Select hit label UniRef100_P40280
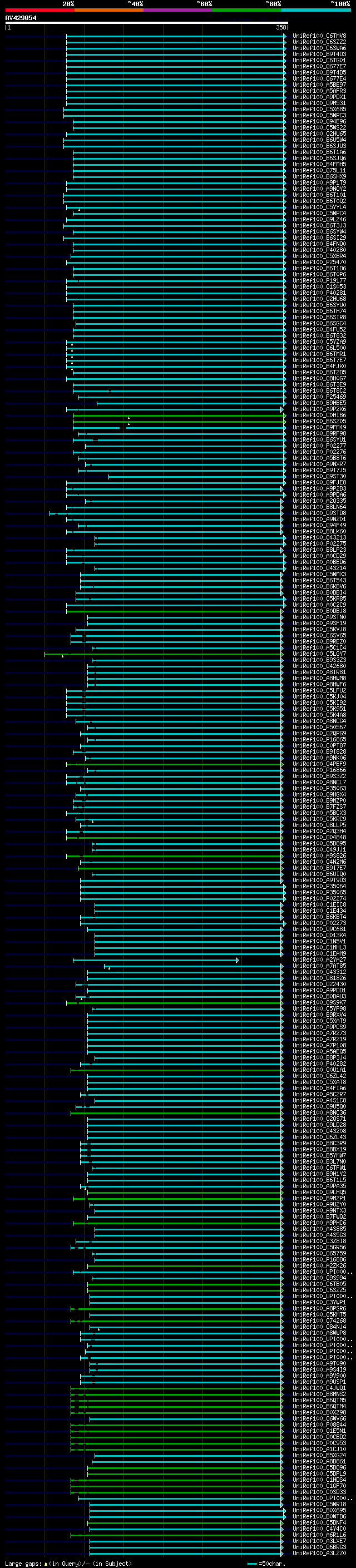356x1568 pixels. [319, 250]
